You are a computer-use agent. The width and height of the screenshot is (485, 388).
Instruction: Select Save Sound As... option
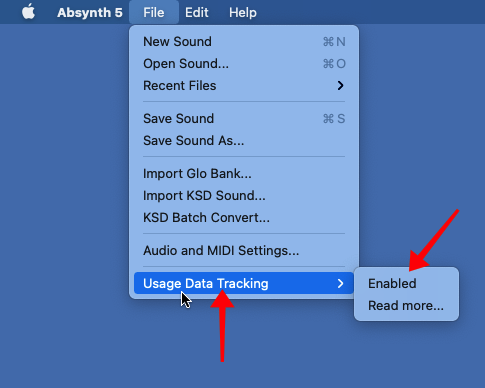(x=244, y=141)
